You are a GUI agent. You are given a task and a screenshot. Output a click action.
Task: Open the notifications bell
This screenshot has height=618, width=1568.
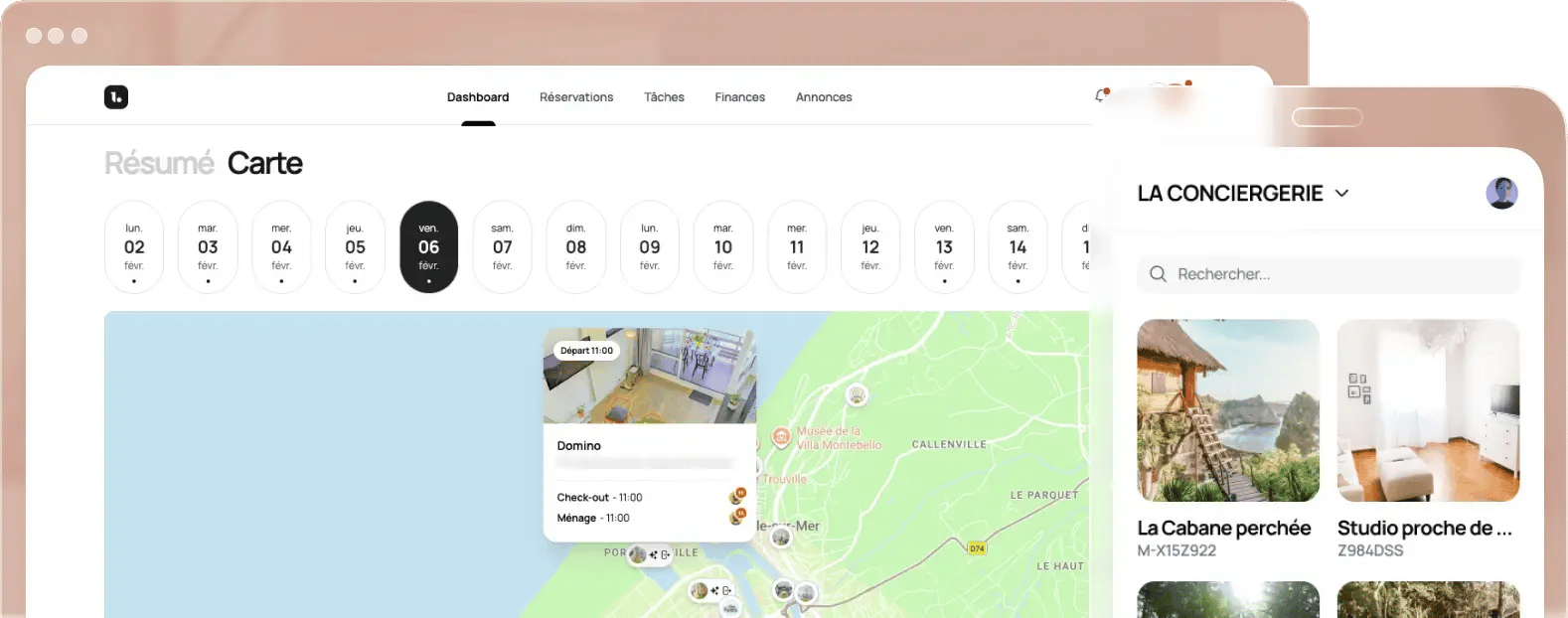(x=1100, y=96)
